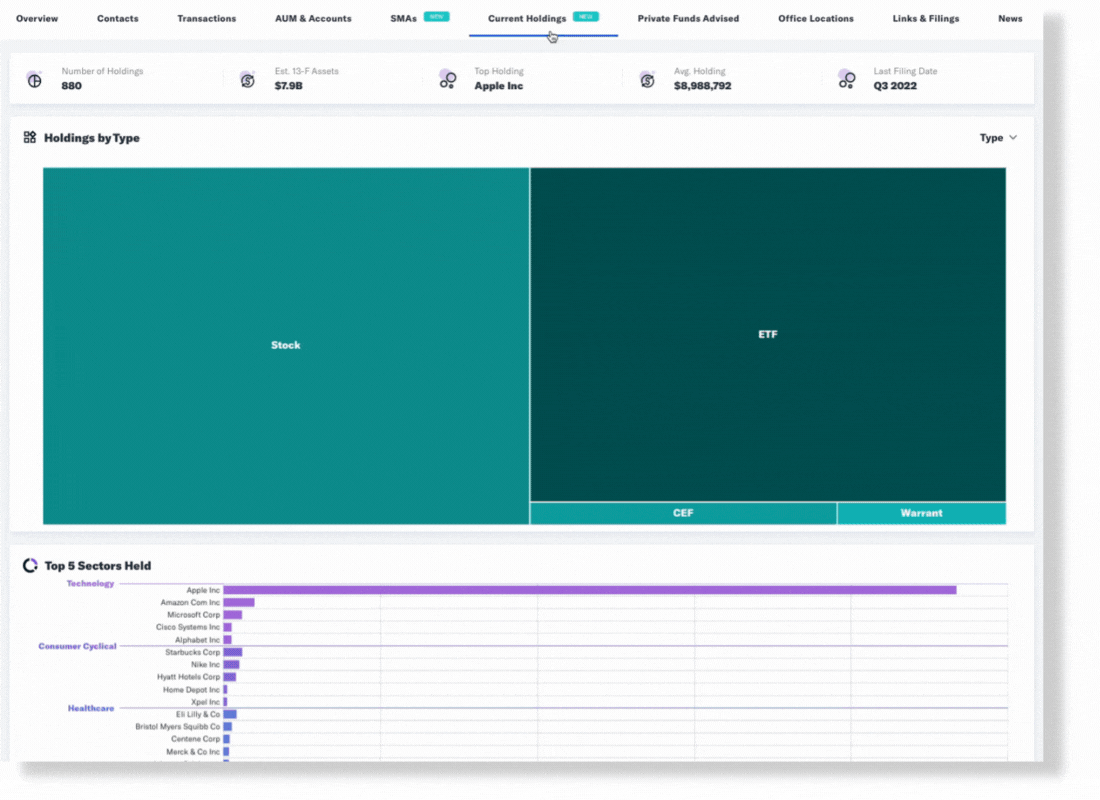Click the Number of Holdings pie icon

click(34, 80)
